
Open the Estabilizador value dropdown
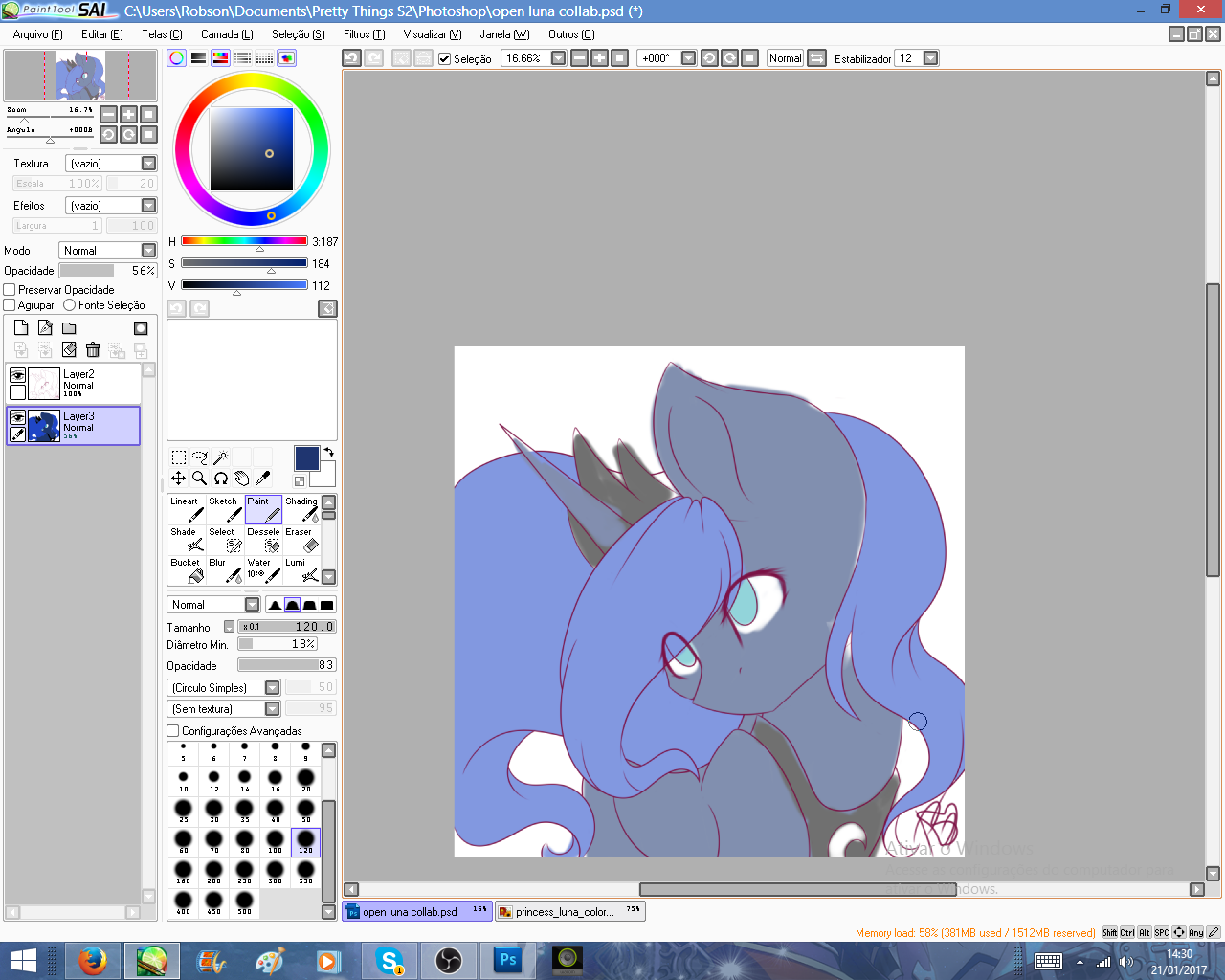[x=931, y=58]
